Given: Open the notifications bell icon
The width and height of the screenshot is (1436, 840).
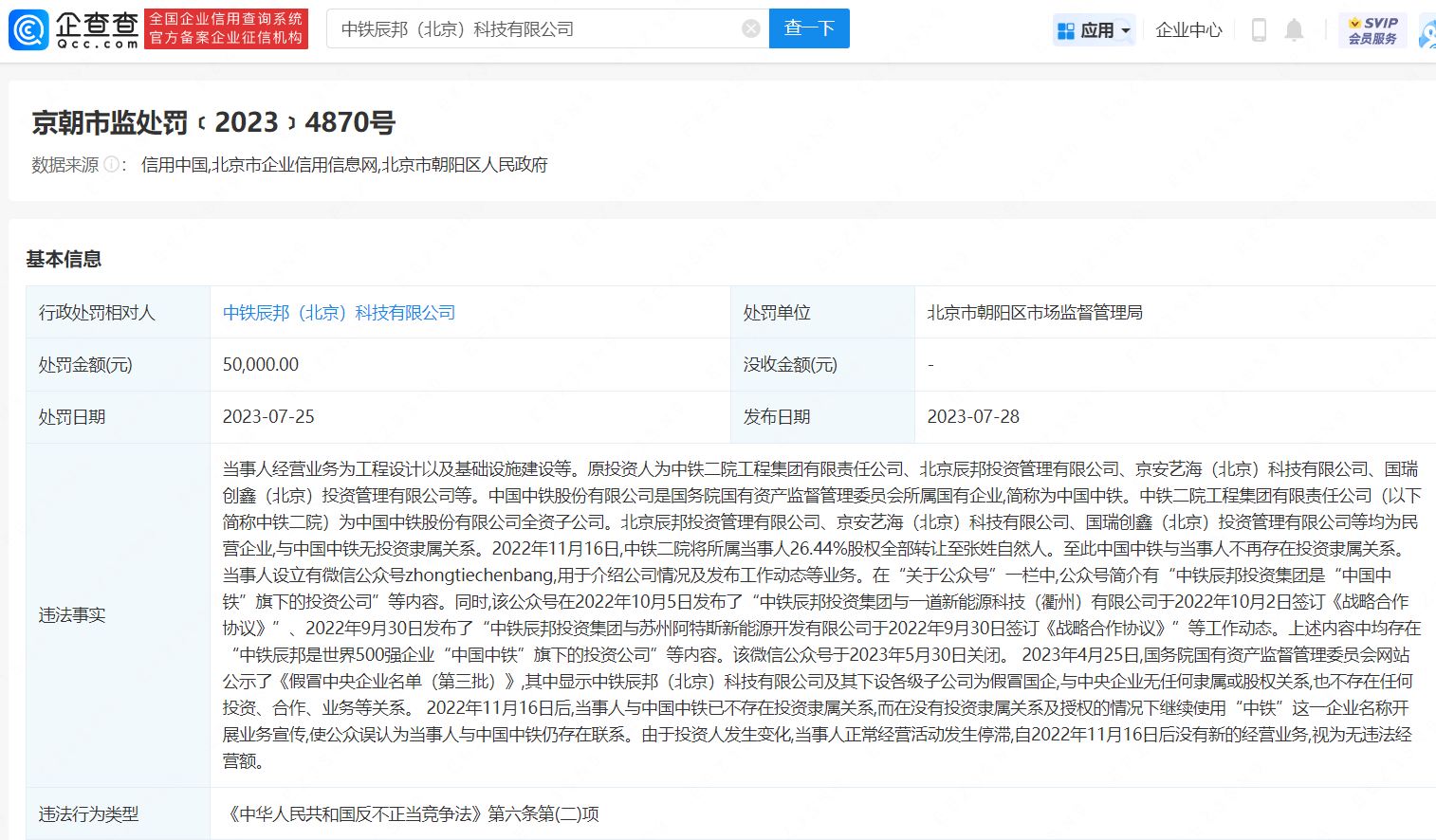Looking at the screenshot, I should coord(1294,29).
